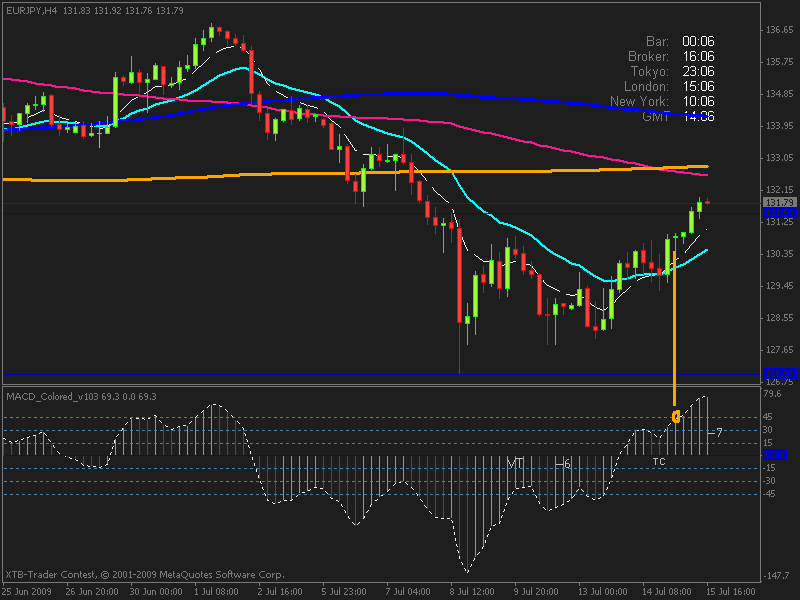Image resolution: width=800 pixels, height=600 pixels.
Task: Click the -45 MACD level label
Action: click(769, 494)
